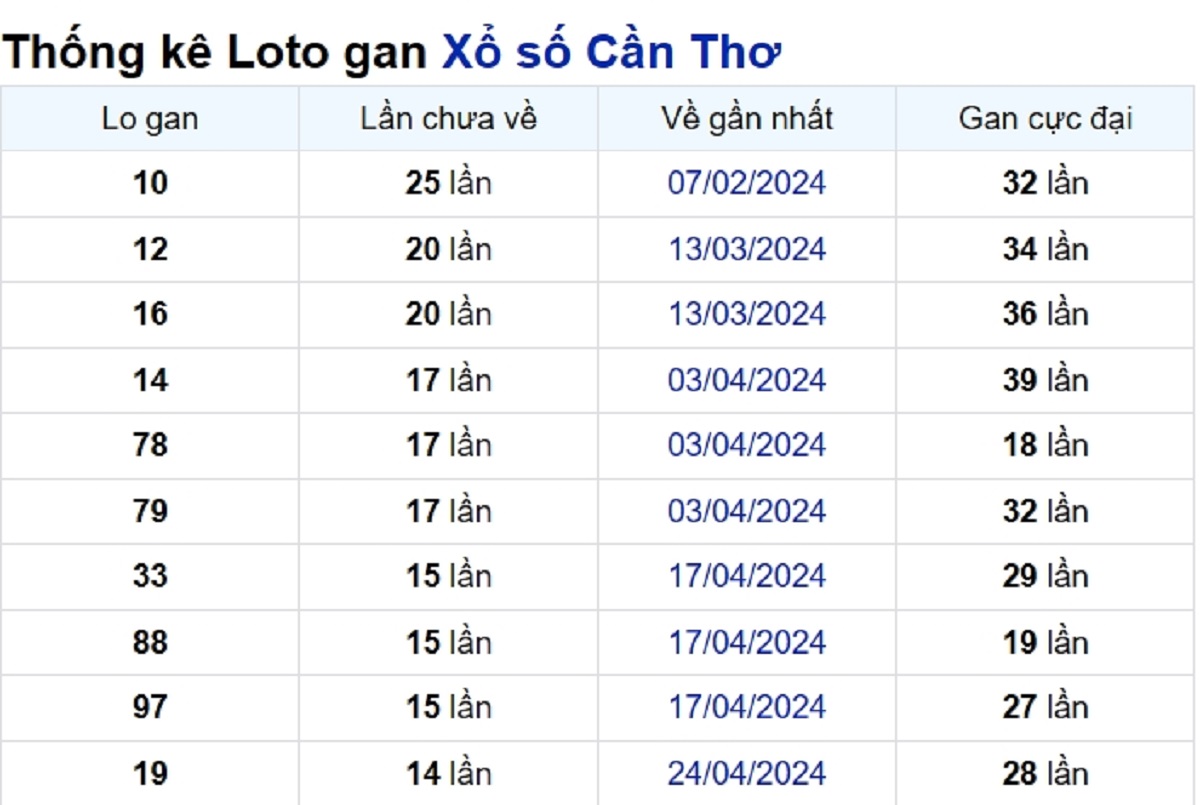Select the Lo gan column header
This screenshot has height=805, width=1200.
(150, 118)
